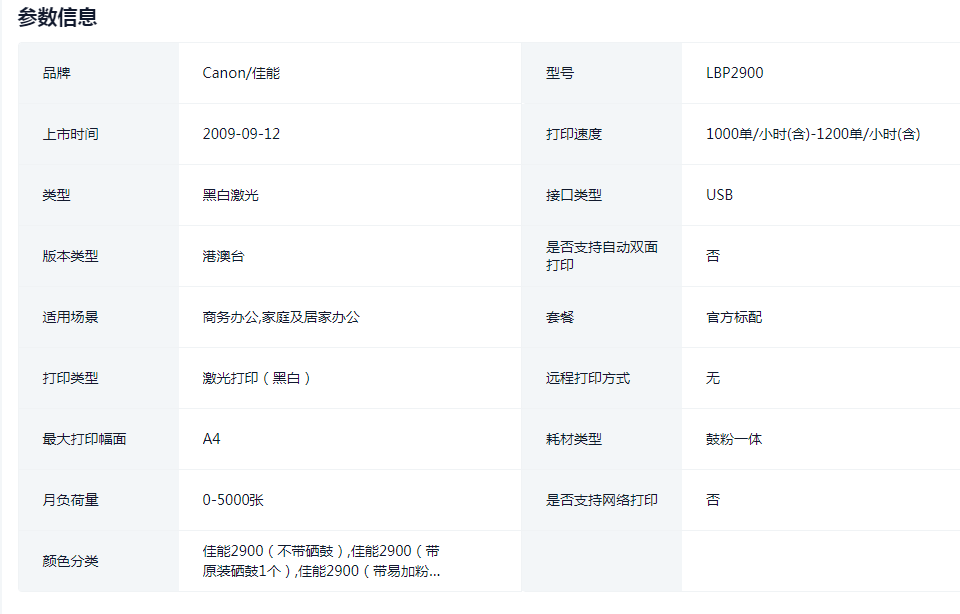Select the 版本类型 label

pyautogui.click(x=70, y=256)
